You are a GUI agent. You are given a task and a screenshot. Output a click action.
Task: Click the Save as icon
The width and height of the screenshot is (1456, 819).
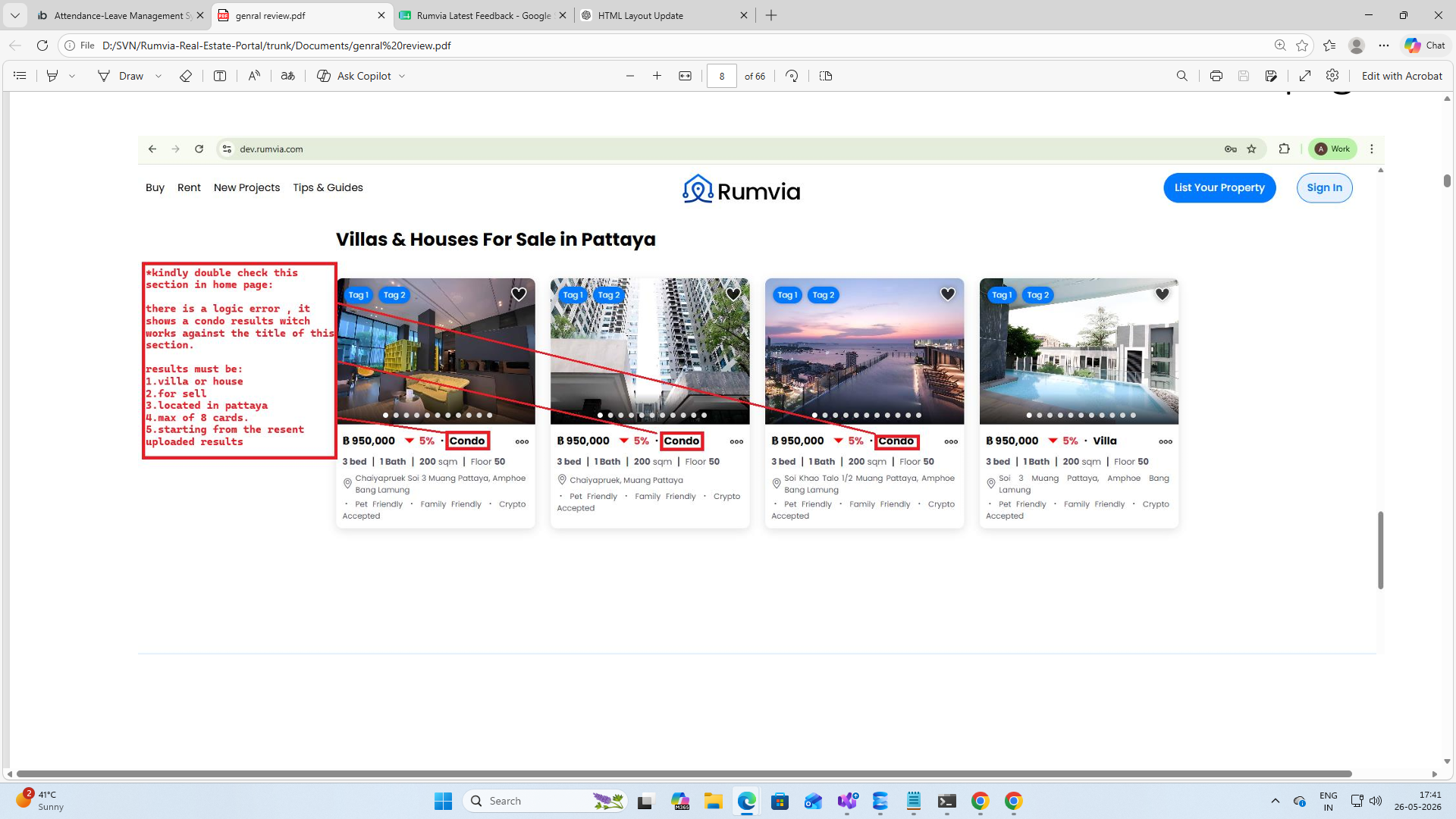[1271, 76]
